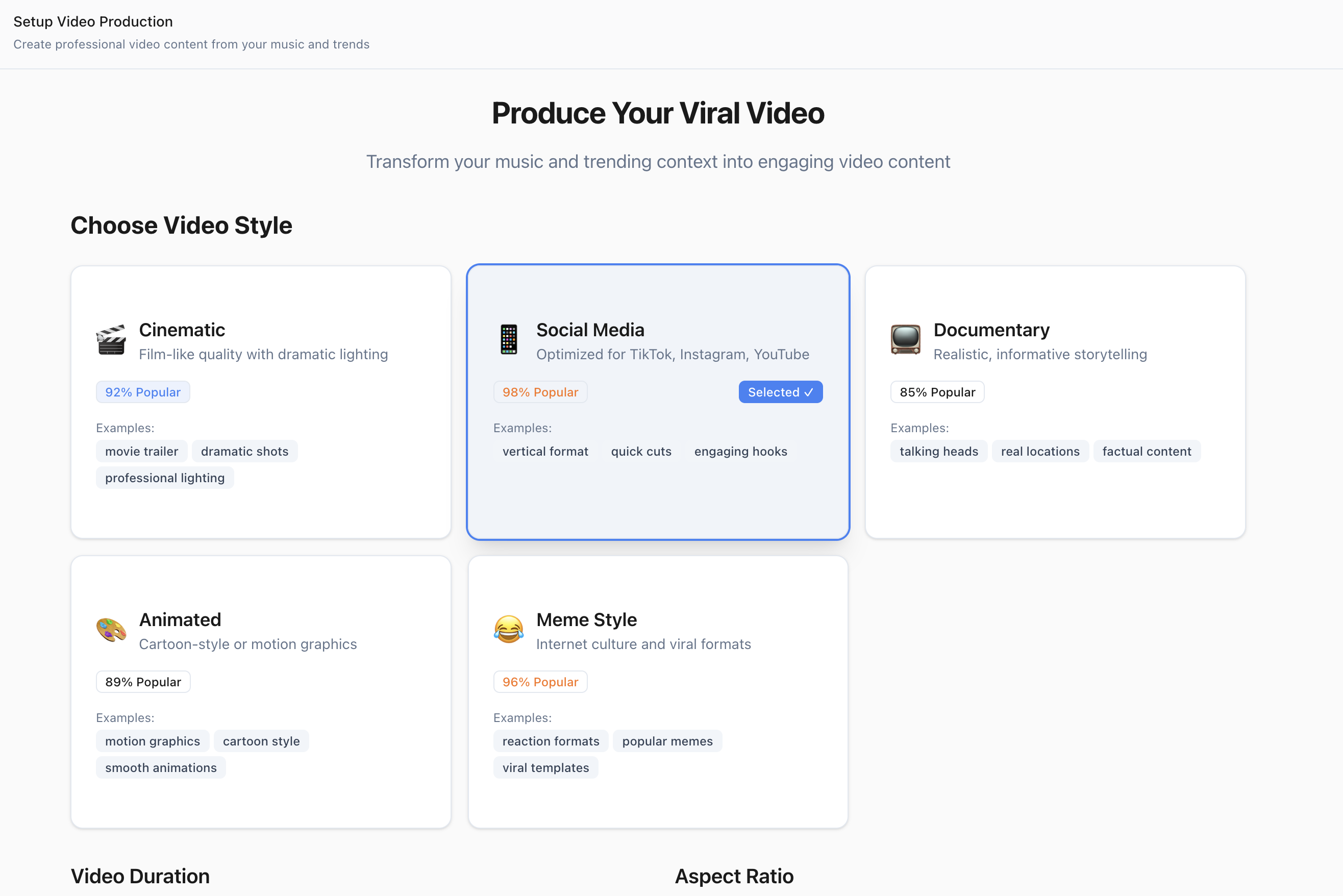This screenshot has height=896, width=1343.
Task: Click the Cinematic clapperboard icon
Action: click(111, 340)
